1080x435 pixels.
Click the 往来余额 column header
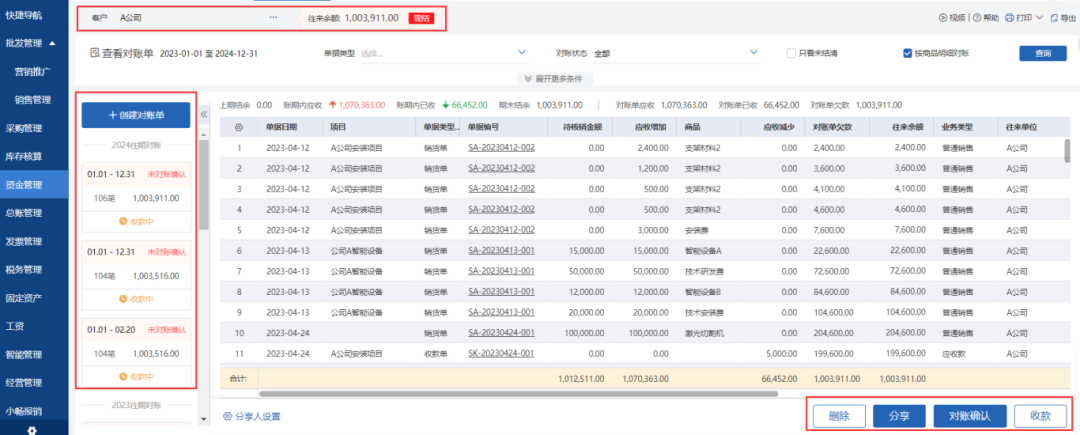pyautogui.click(x=902, y=127)
